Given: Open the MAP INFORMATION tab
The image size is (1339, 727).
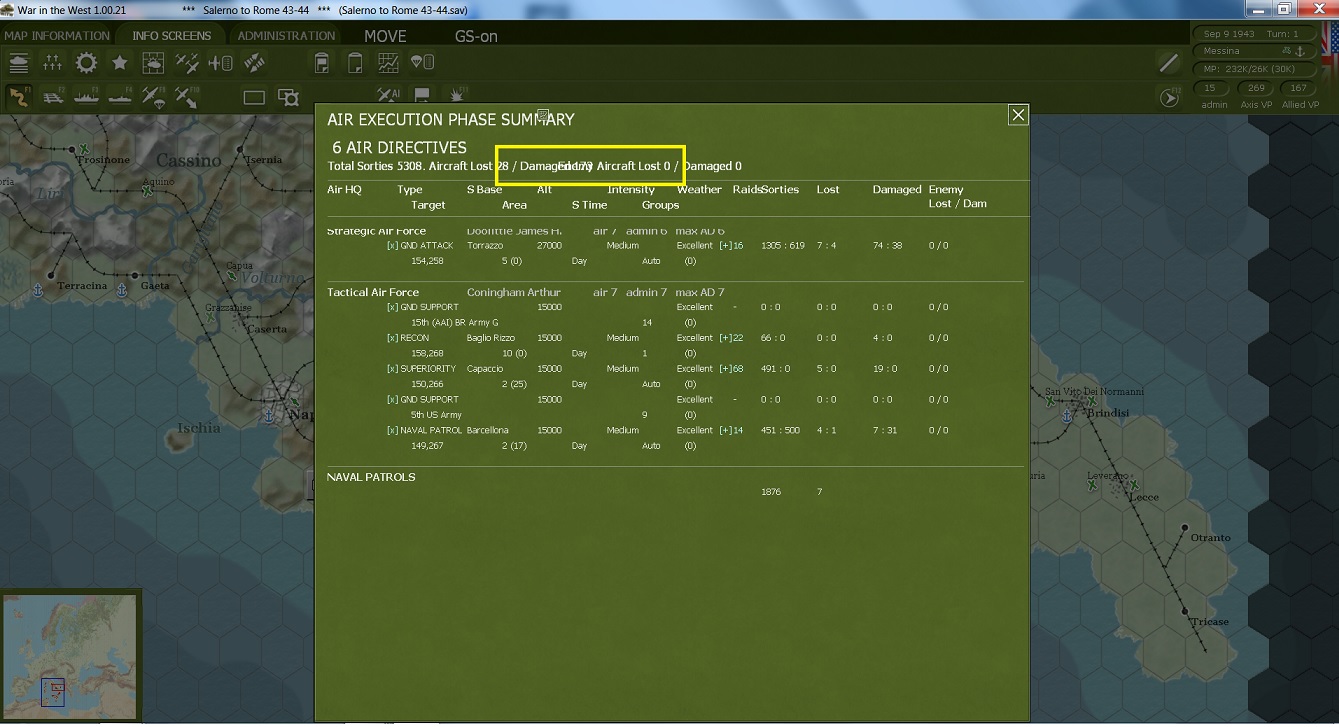Looking at the screenshot, I should pos(57,35).
